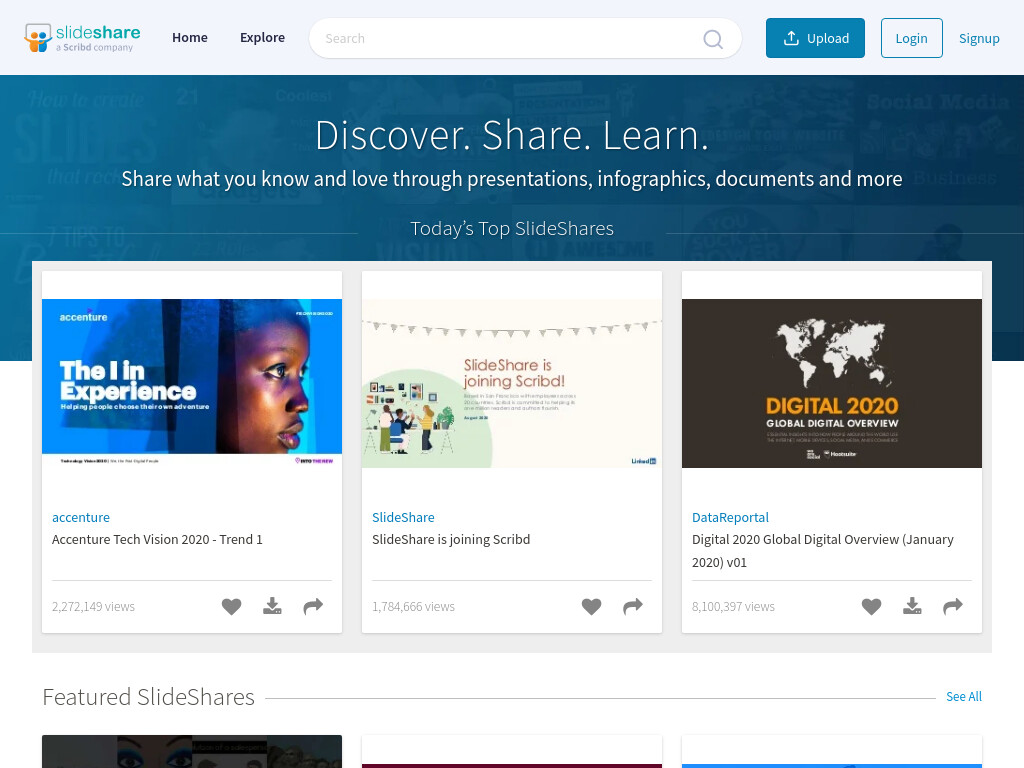Click the Login button
The height and width of the screenshot is (768, 1024).
click(912, 38)
